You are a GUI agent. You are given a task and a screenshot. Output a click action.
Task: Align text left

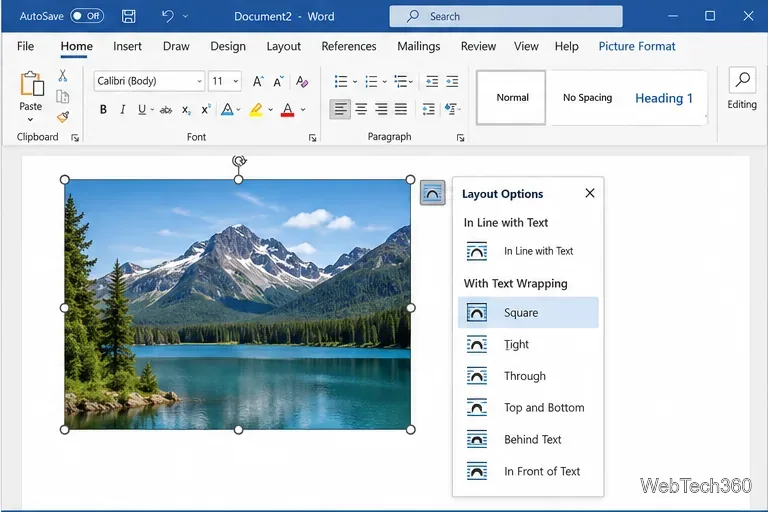[x=340, y=109]
